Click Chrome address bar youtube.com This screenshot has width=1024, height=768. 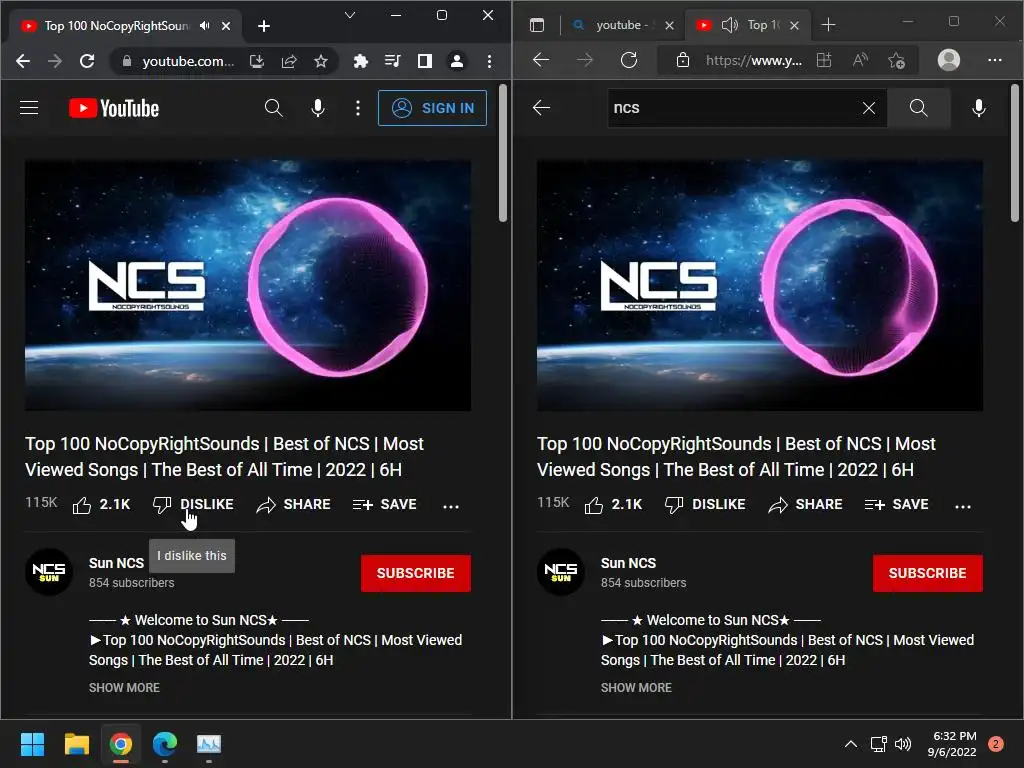click(188, 61)
